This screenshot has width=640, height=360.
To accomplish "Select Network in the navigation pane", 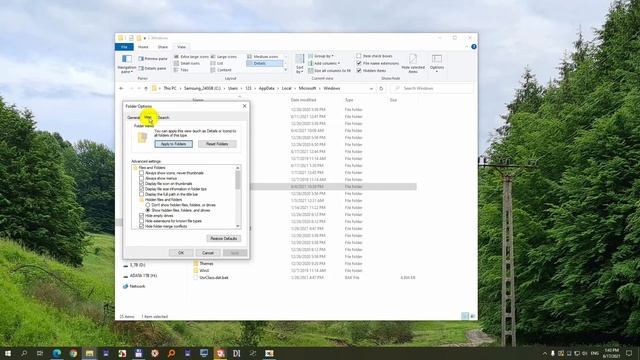I will (134, 286).
